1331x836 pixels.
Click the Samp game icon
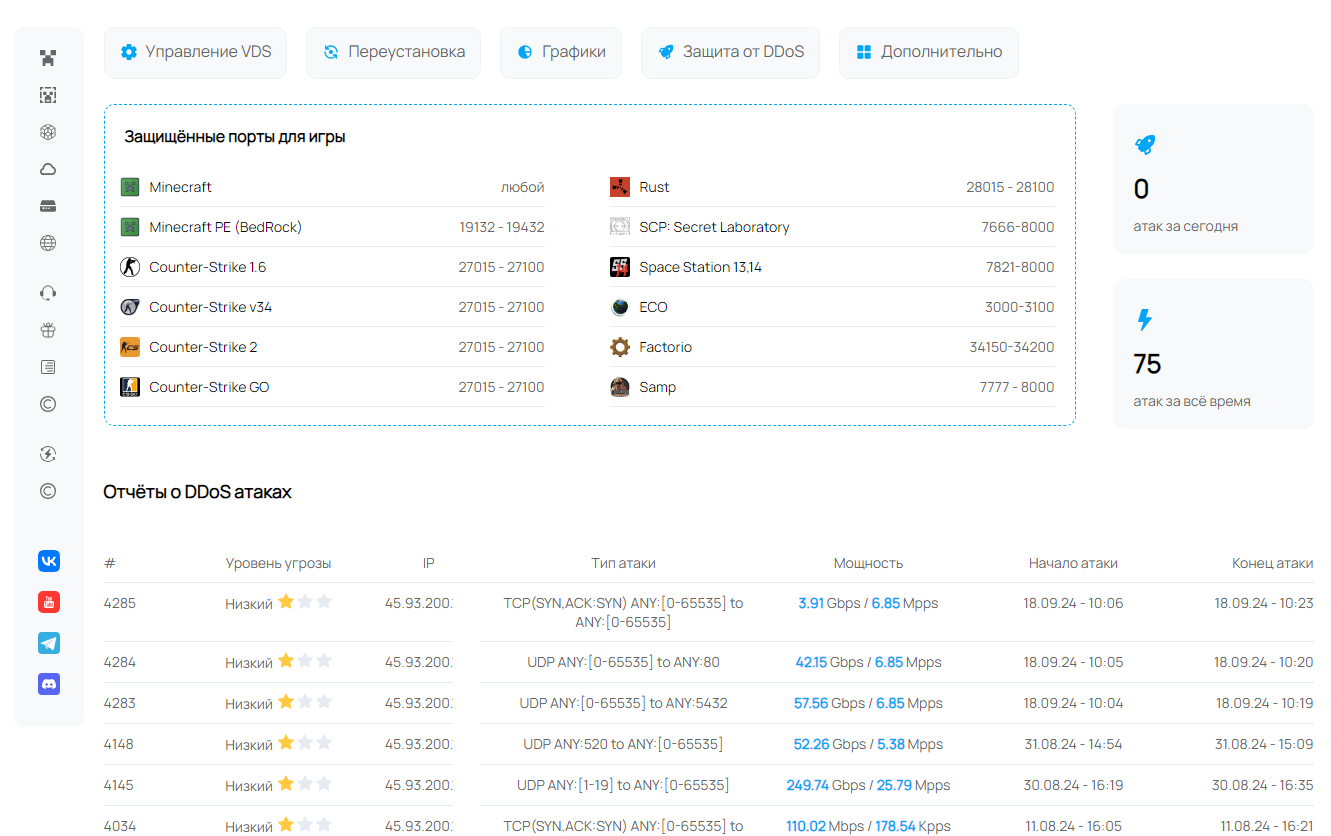(x=620, y=387)
